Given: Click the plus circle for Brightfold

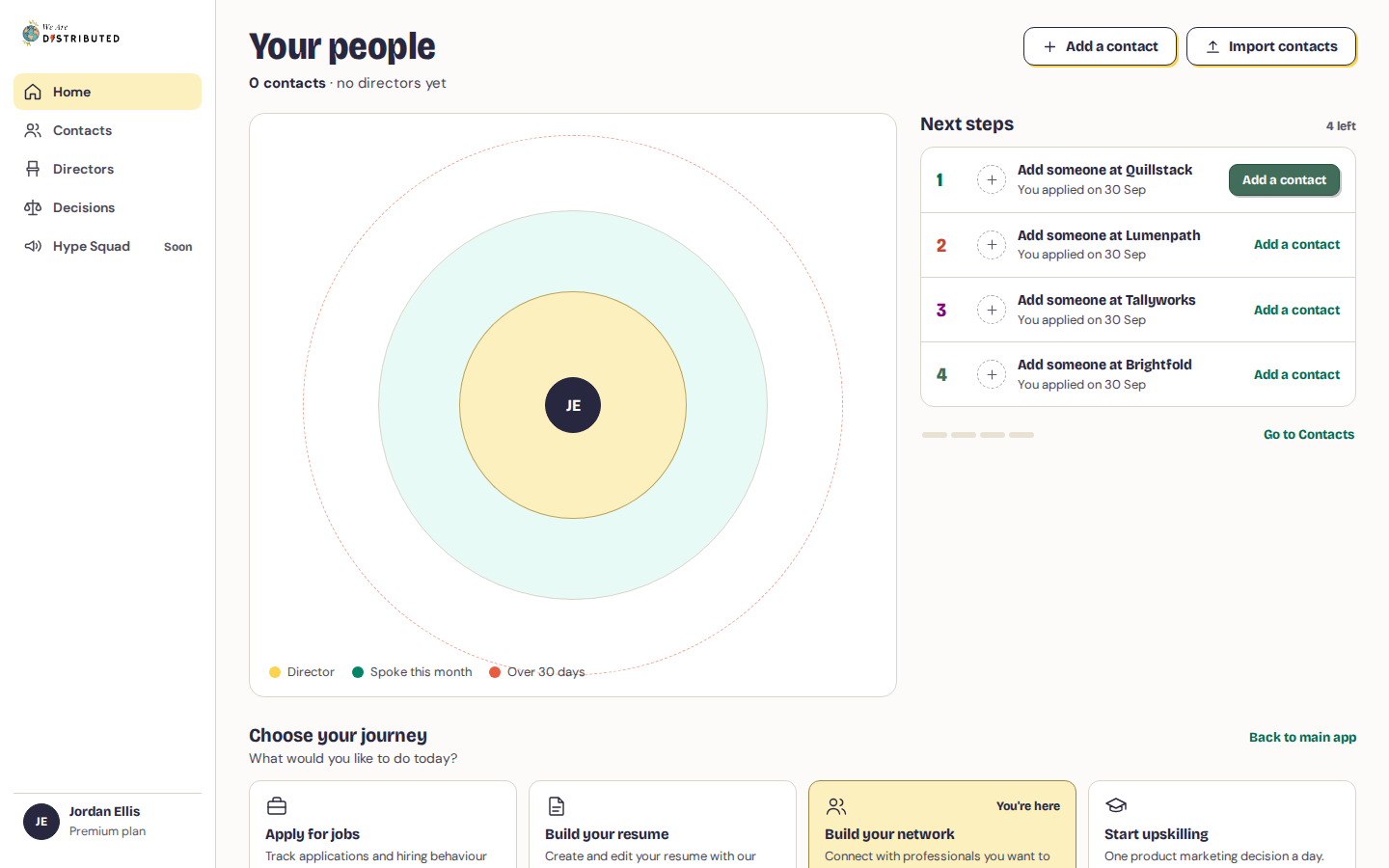Looking at the screenshot, I should tap(992, 374).
